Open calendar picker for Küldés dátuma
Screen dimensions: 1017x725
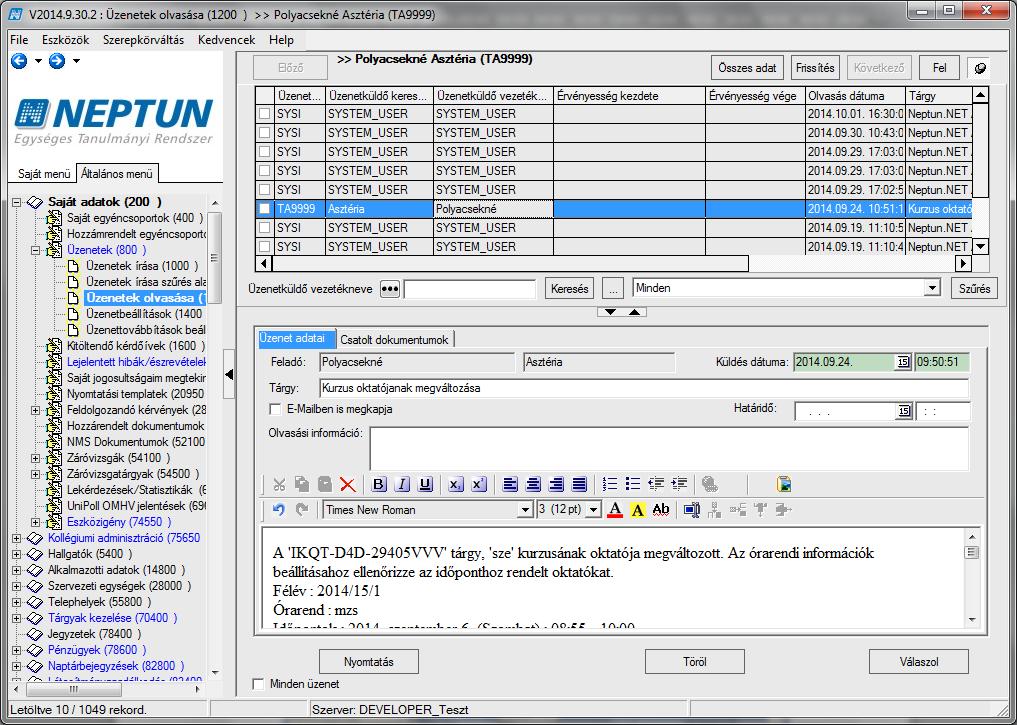click(903, 362)
